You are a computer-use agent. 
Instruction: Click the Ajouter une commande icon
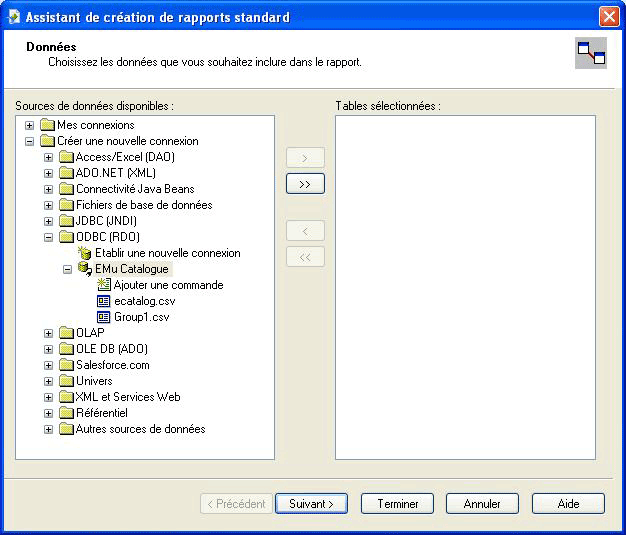coord(104,285)
